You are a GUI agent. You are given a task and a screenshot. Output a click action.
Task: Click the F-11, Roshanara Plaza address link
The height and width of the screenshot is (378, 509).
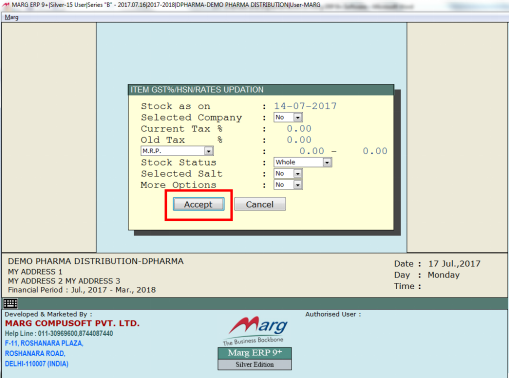(44, 343)
